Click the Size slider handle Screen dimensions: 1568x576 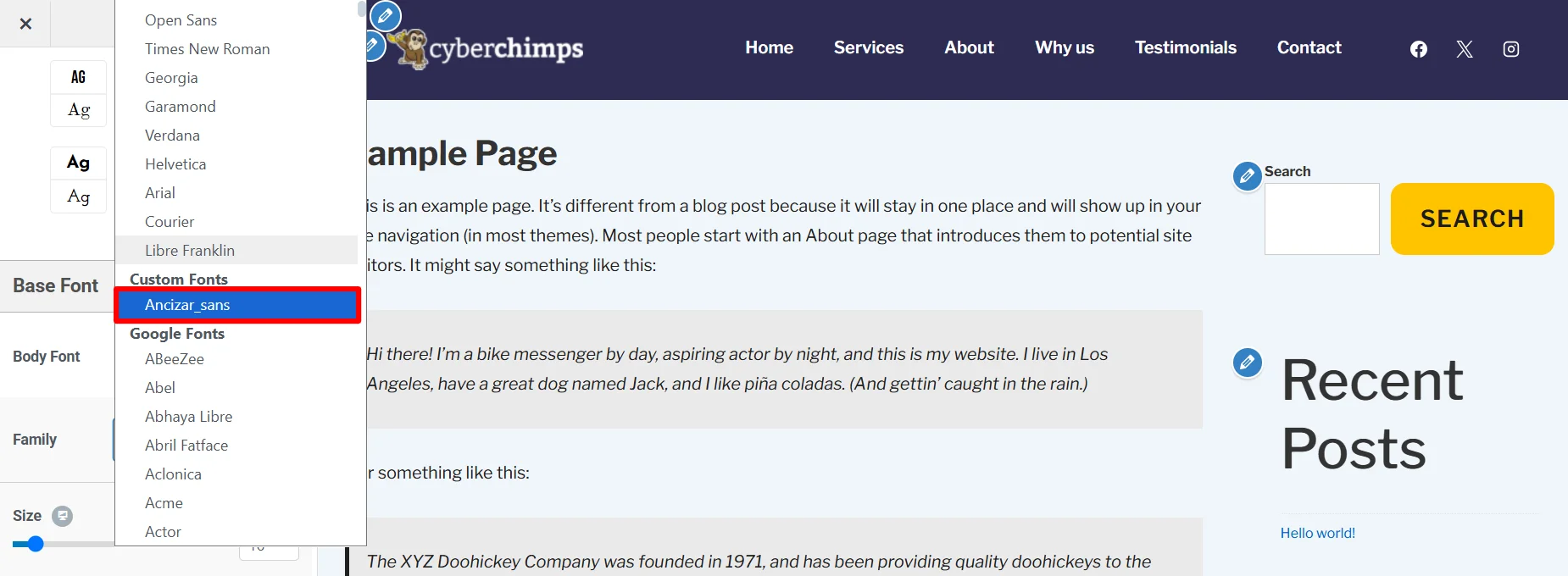tap(35, 544)
